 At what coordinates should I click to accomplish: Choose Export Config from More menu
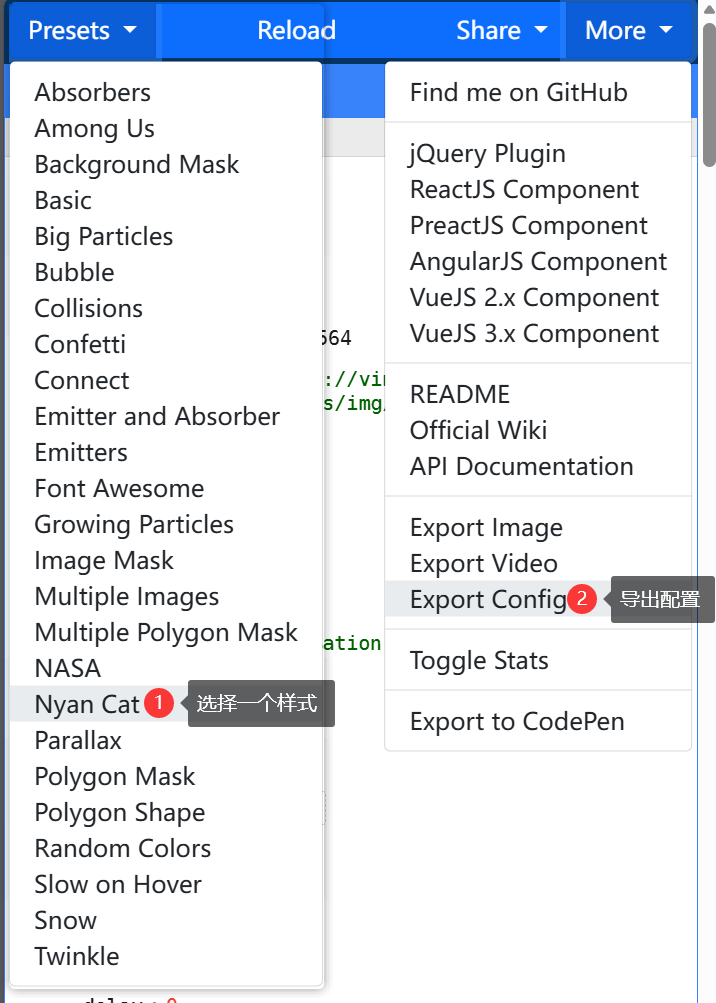pos(488,599)
